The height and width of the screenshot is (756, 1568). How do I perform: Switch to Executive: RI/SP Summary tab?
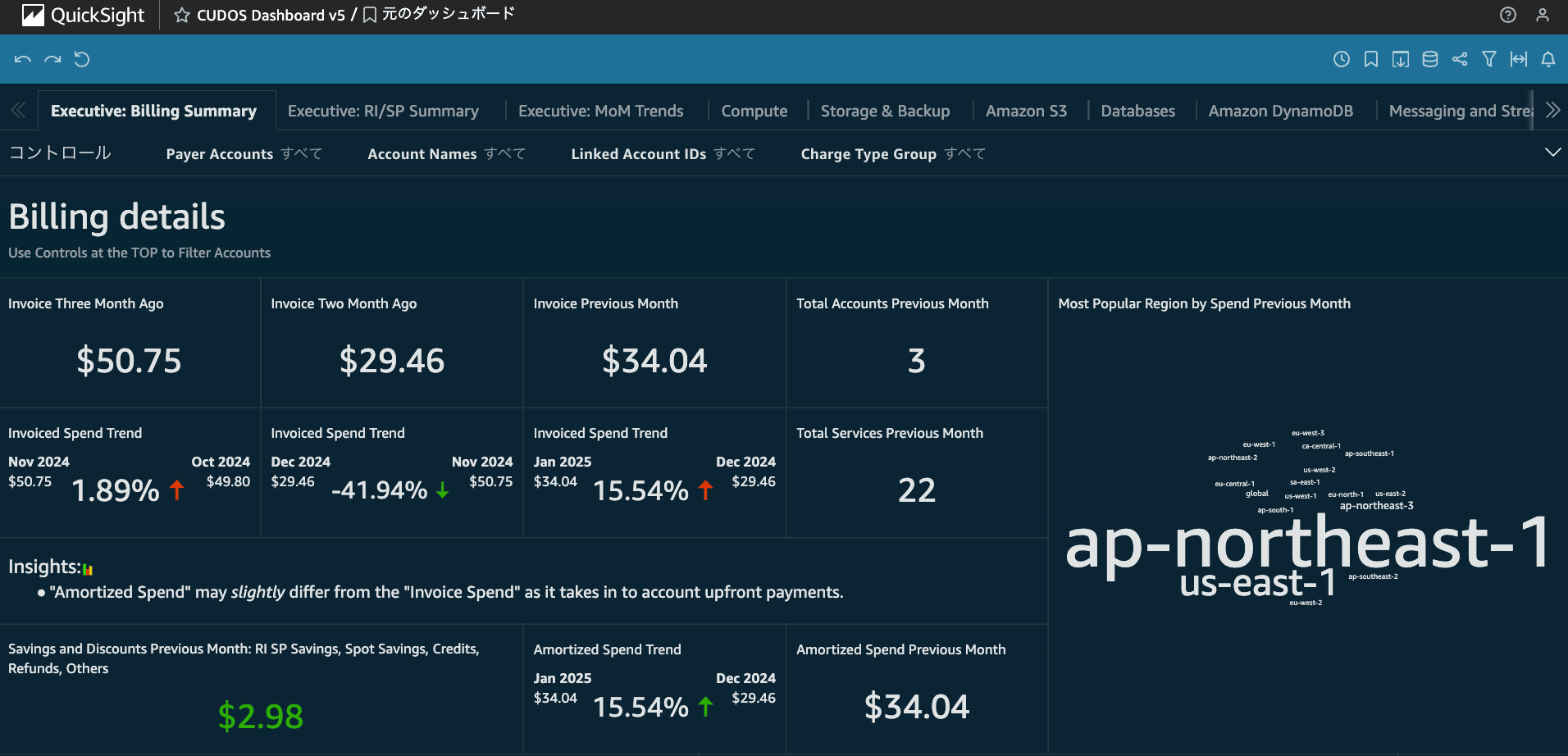(x=383, y=111)
